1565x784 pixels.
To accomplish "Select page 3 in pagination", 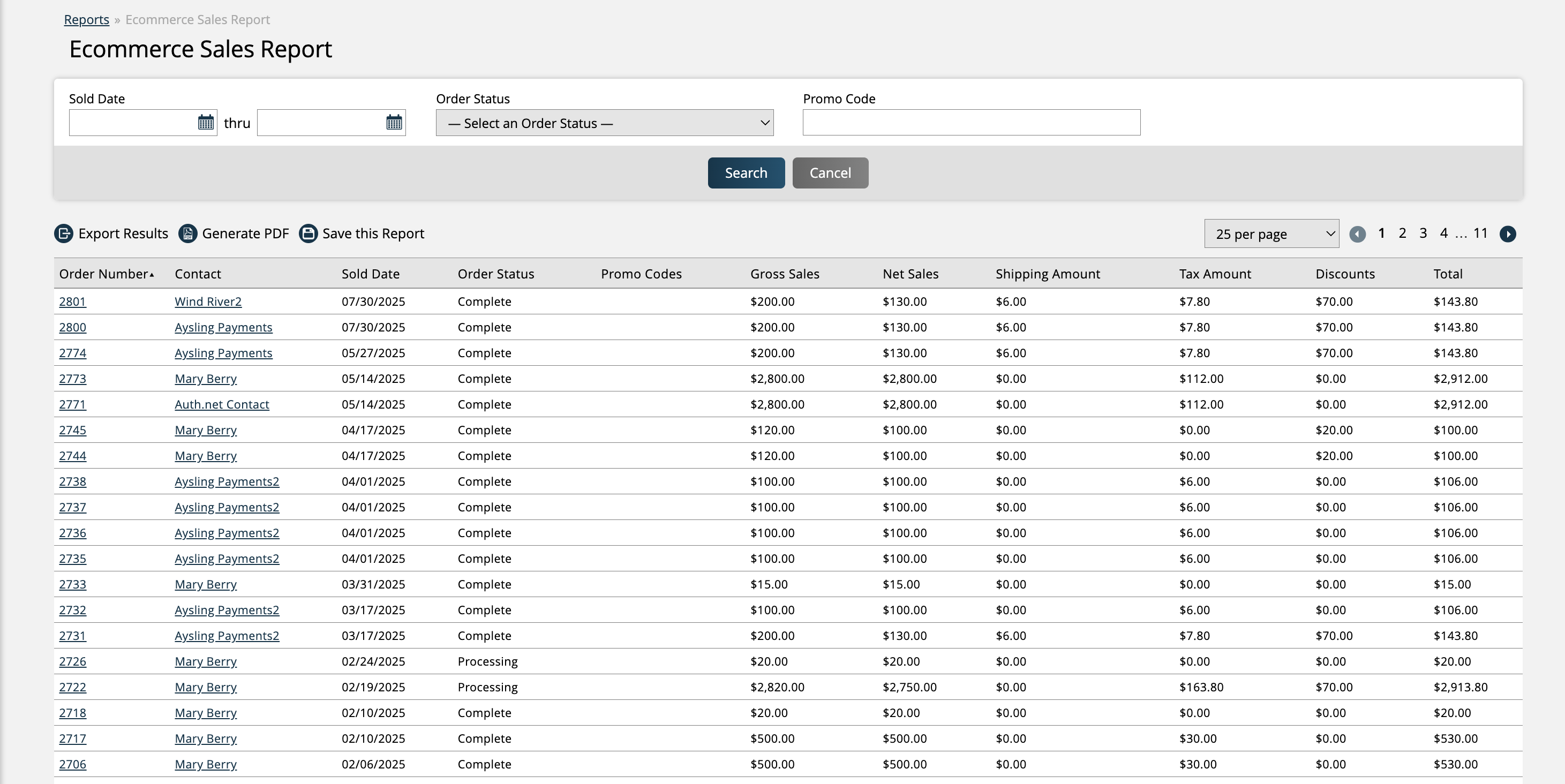I will click(x=1423, y=232).
